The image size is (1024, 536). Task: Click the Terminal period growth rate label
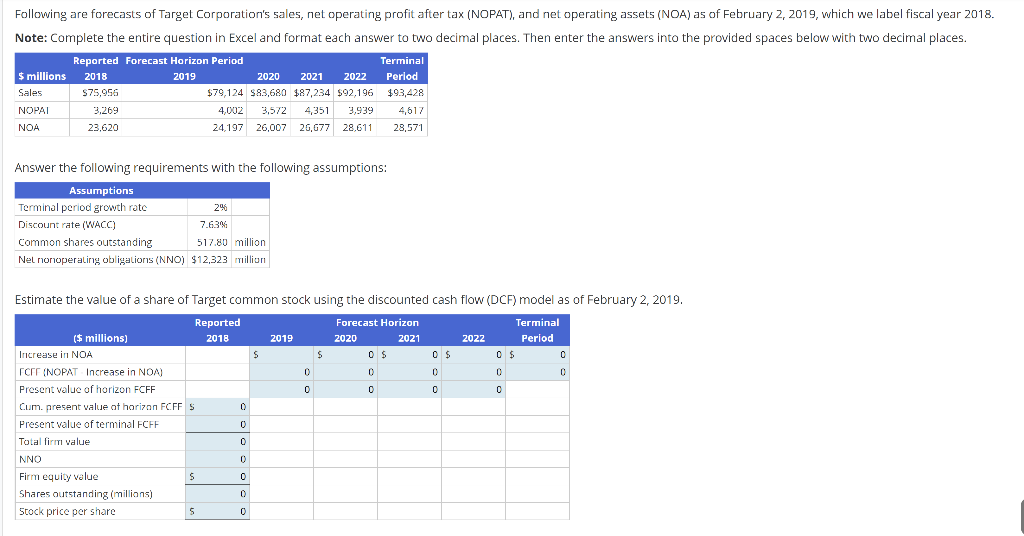83,208
